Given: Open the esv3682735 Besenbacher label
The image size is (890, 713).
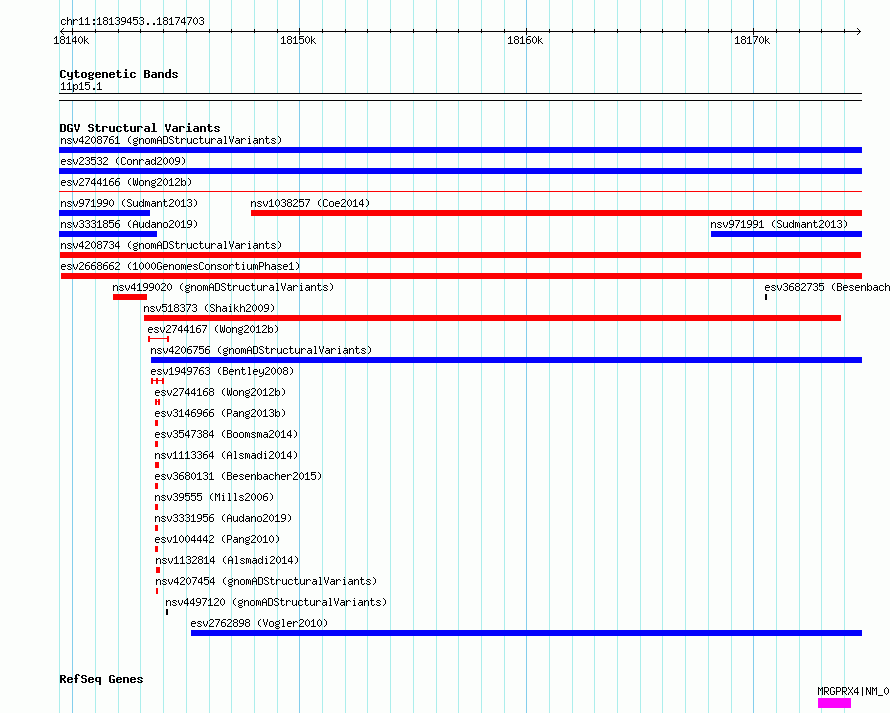Looking at the screenshot, I should click(827, 287).
